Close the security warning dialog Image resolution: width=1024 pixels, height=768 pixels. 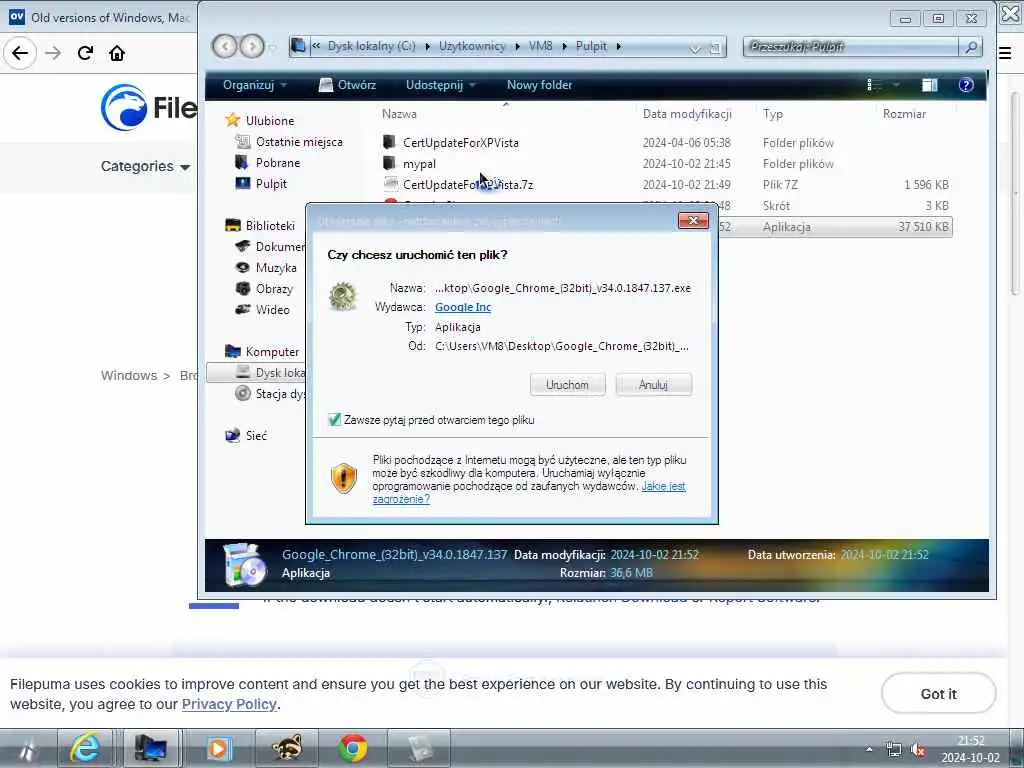click(x=693, y=221)
